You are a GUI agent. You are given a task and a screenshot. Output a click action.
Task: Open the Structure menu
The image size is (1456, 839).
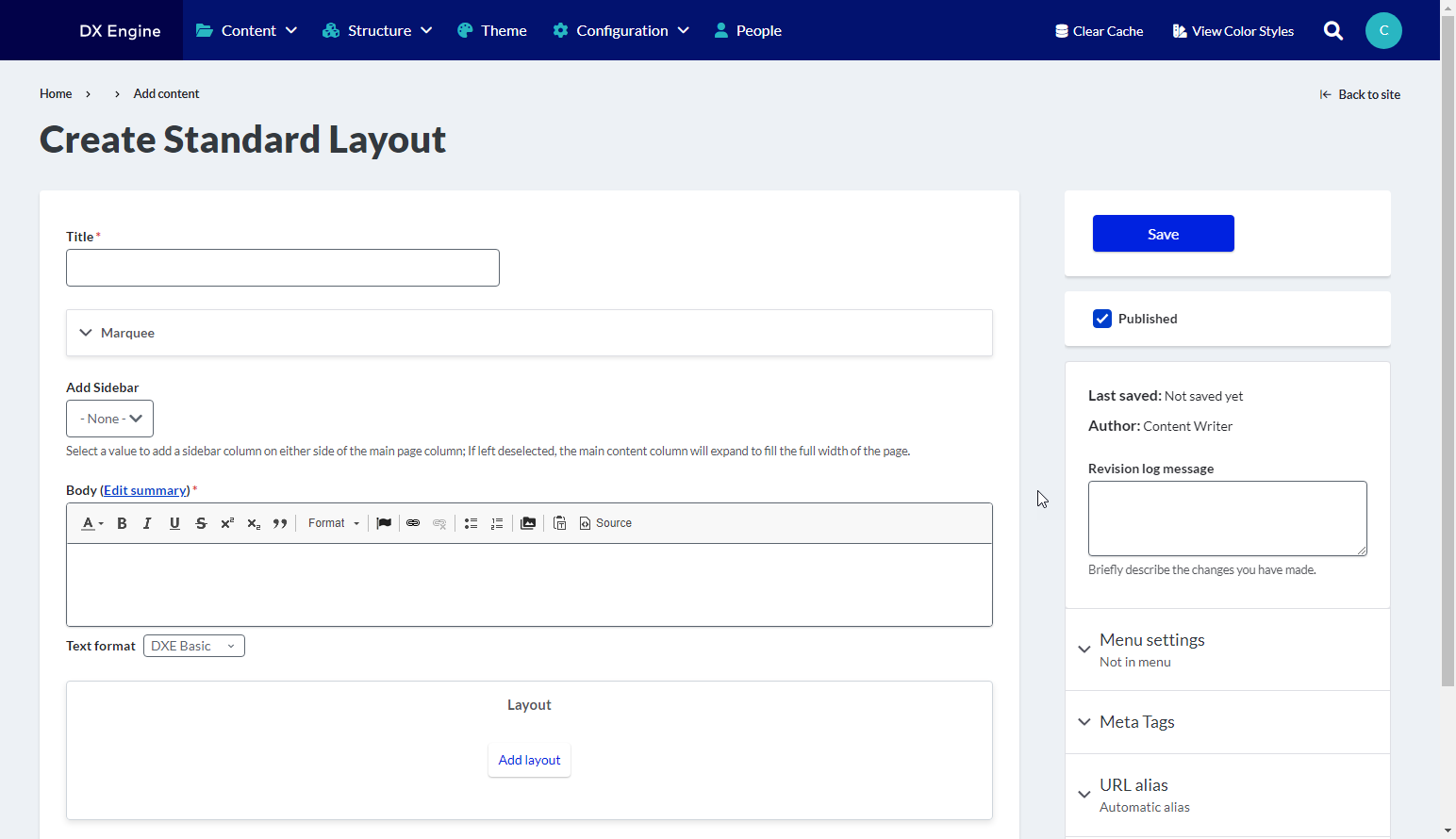point(377,30)
